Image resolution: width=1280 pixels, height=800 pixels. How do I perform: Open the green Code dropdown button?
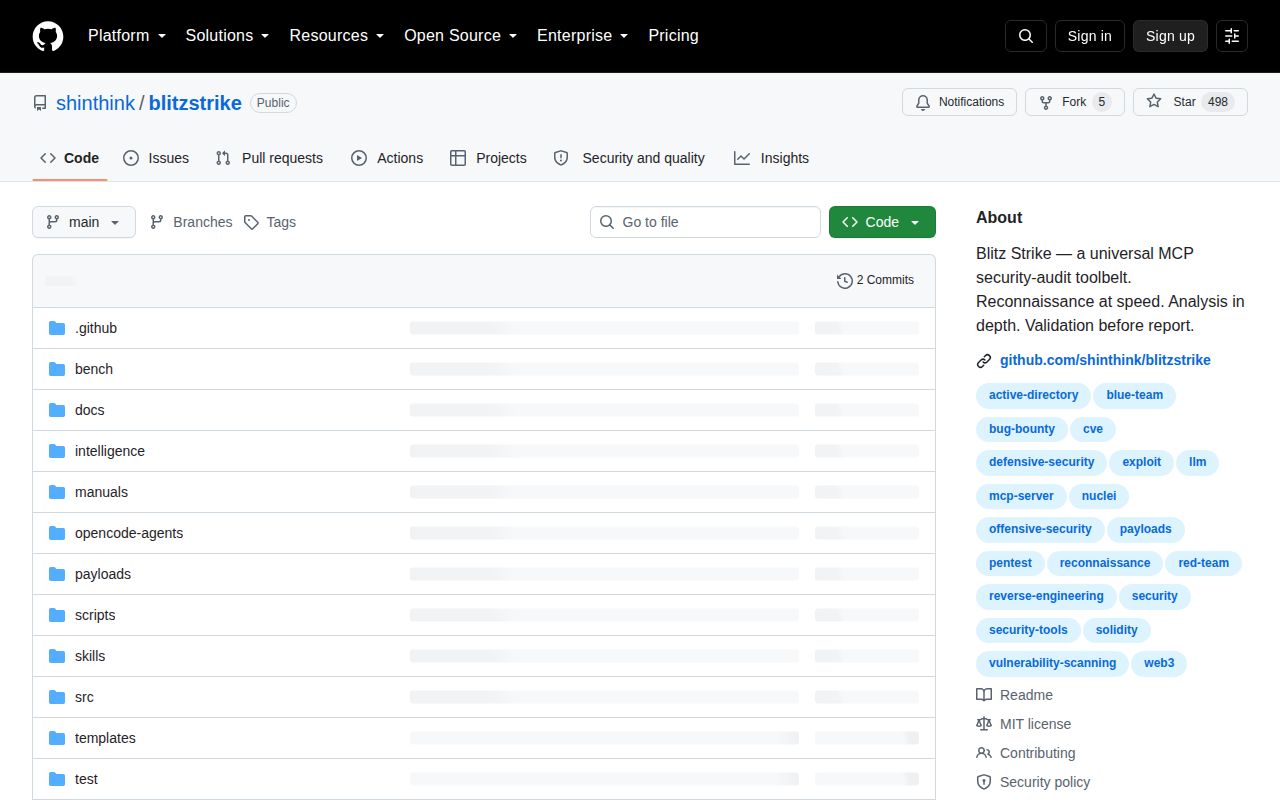(x=882, y=222)
